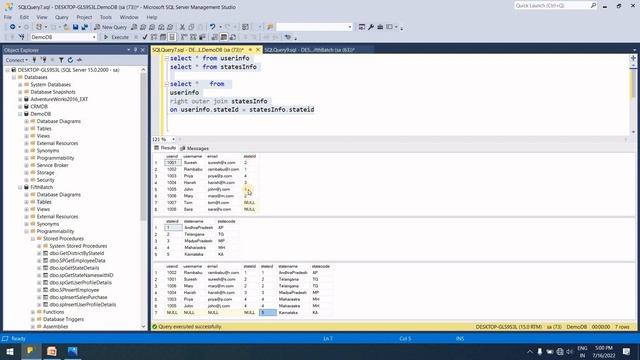The height and width of the screenshot is (360, 640).
Task: Click the Navigate Backward circle icon
Action: 13,27
